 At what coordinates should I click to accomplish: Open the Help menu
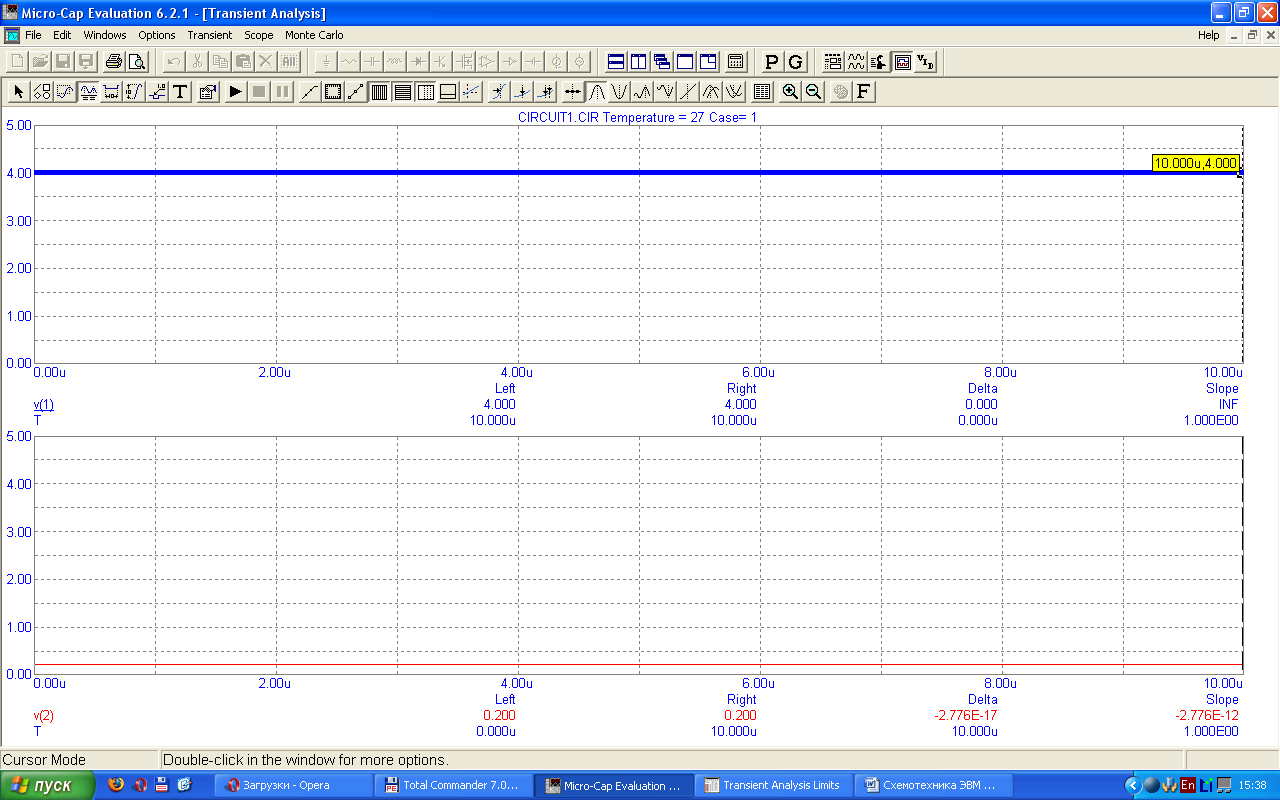(1208, 35)
